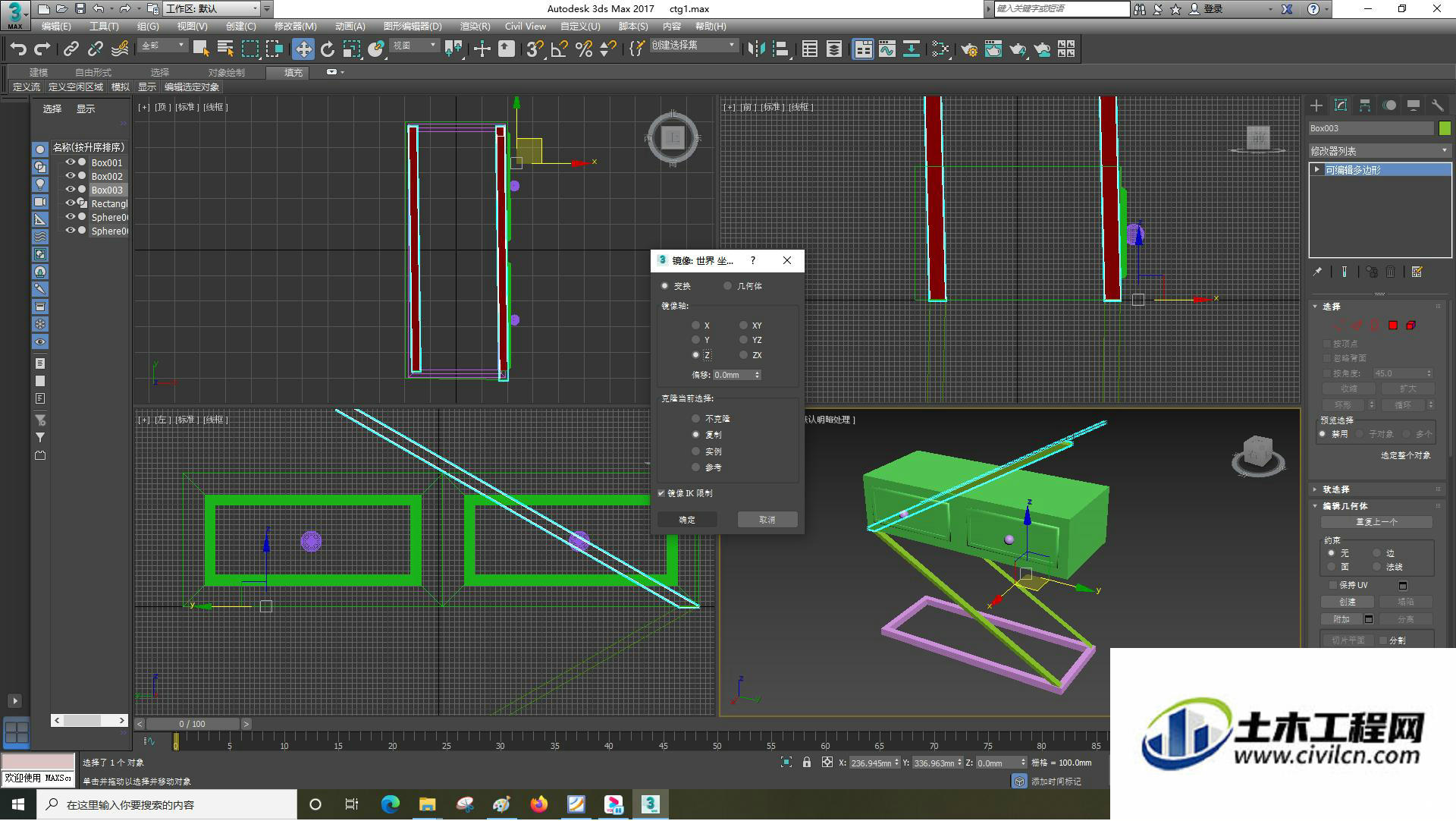Screen dimensions: 1456x821
Task: Expand the 可编辑多边形 modifier stack entry
Action: (1318, 170)
